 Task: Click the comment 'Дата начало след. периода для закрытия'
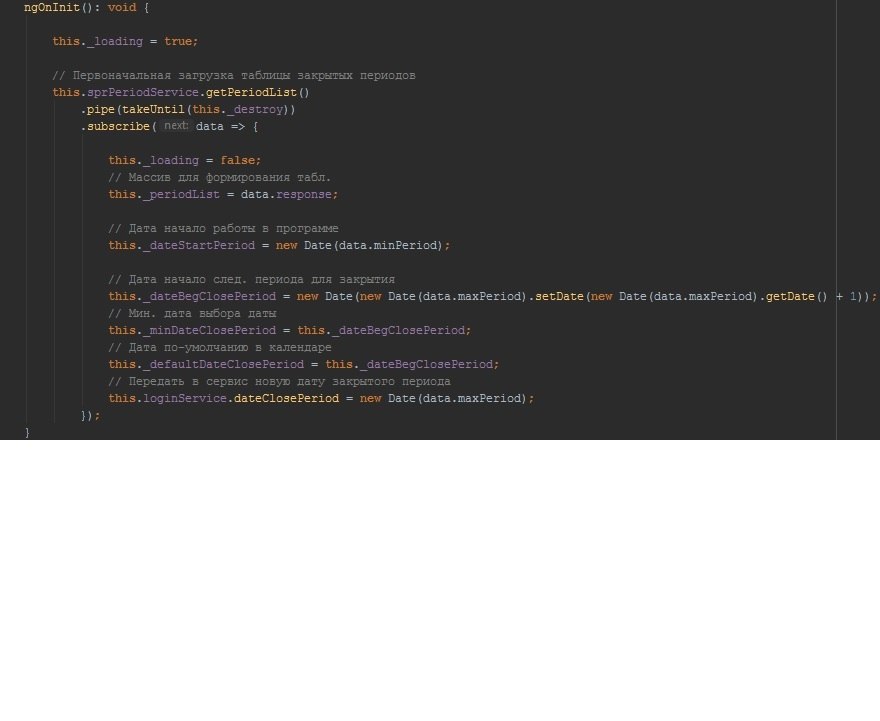[x=251, y=279]
